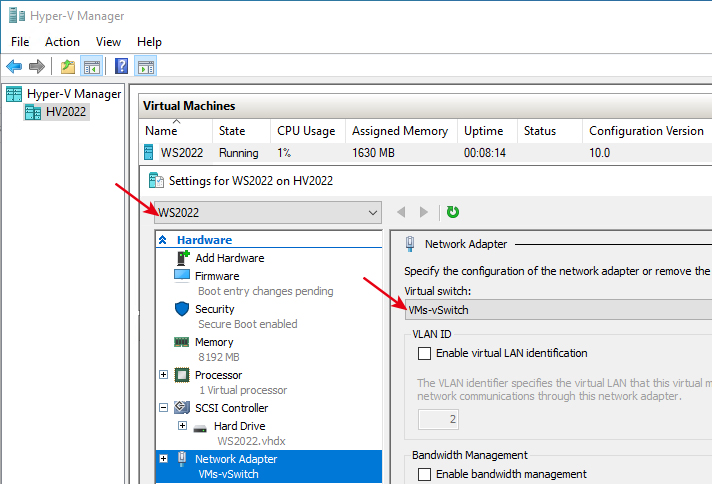Click the blue Back arrow toolbar icon
712x484 pixels.
(14, 67)
